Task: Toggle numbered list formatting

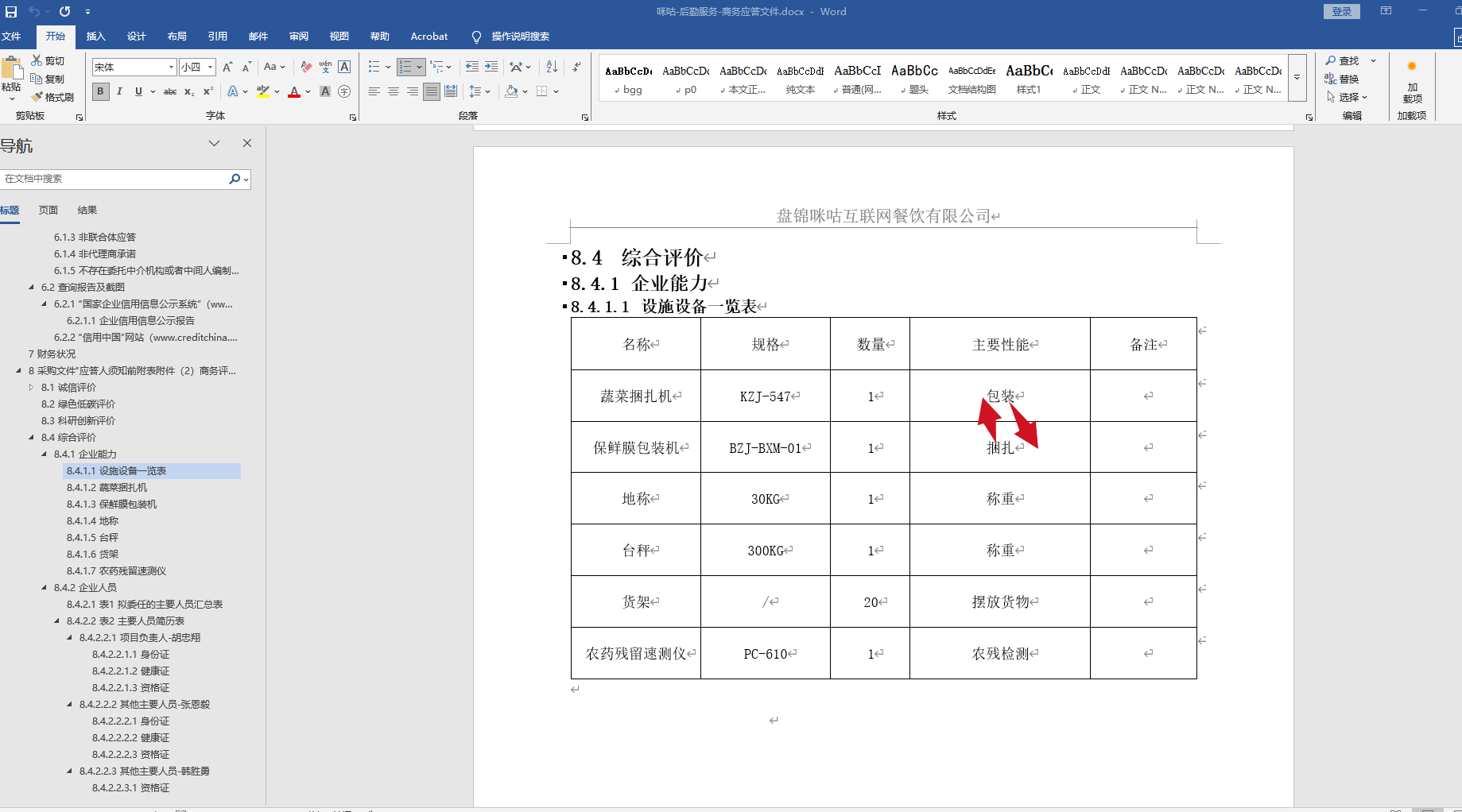Action: pos(405,67)
